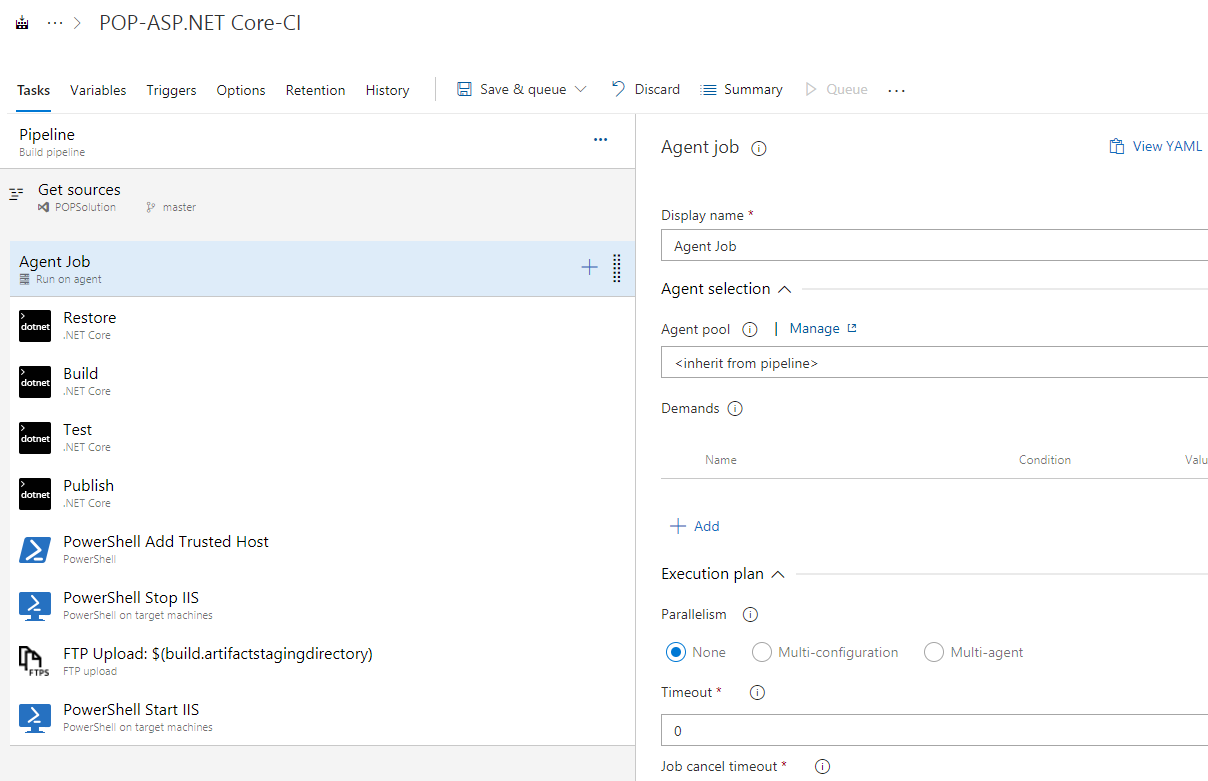Click the Azure DevOps logo at top left

pos(21,21)
